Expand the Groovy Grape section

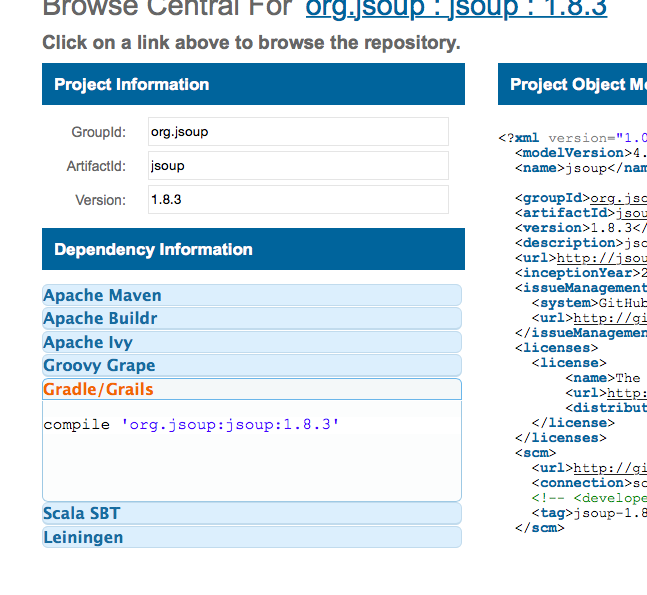(x=252, y=366)
